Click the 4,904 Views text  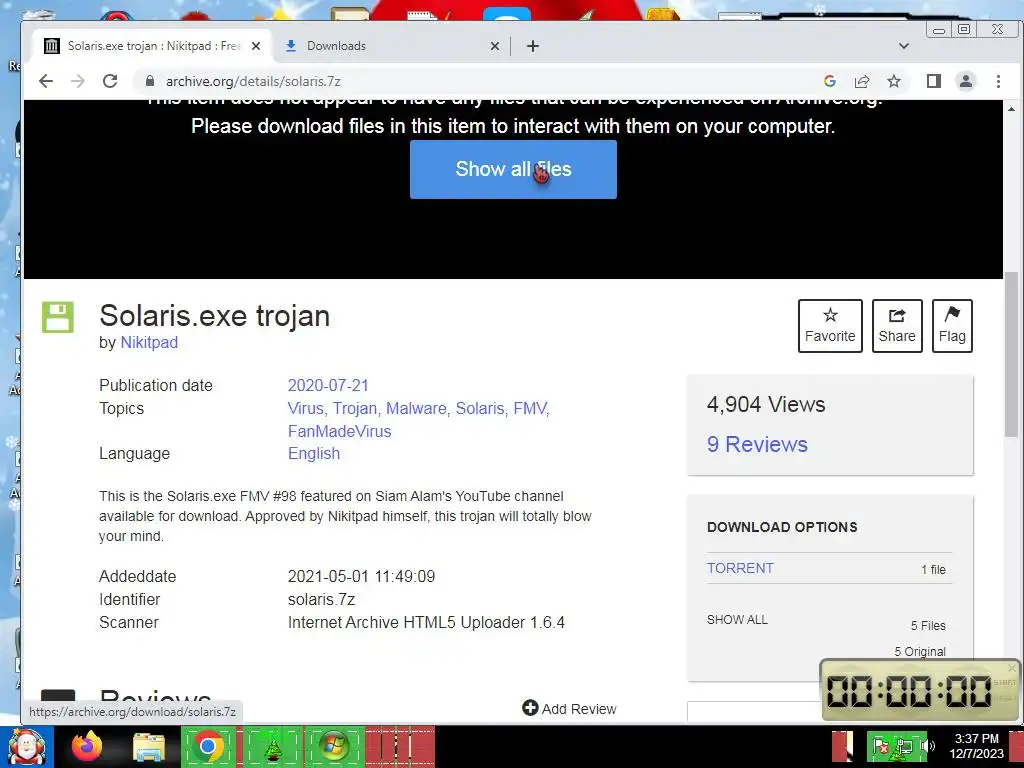coord(765,404)
